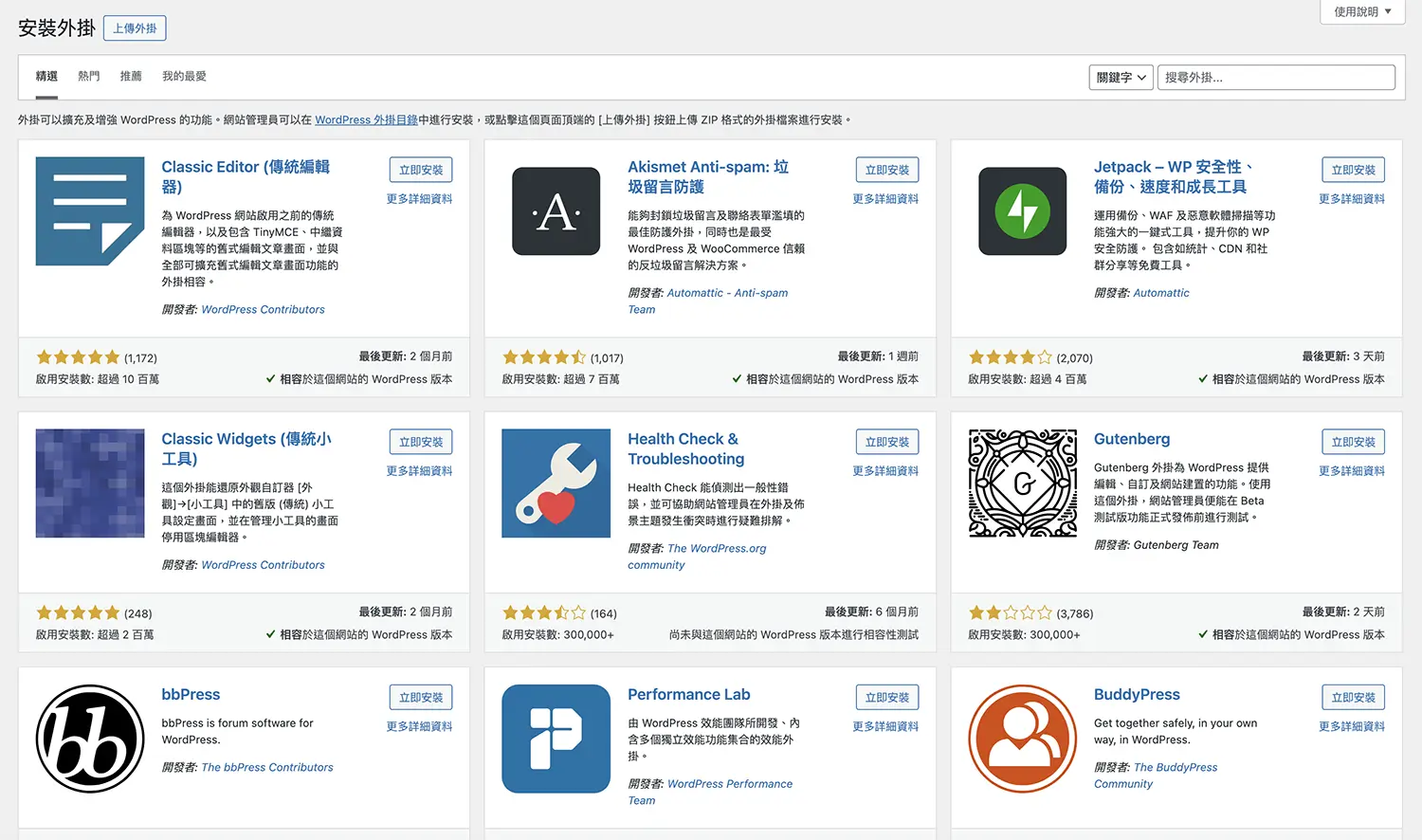Viewport: 1422px width, 840px height.
Task: Open the 使用說明 help dropdown
Action: (1362, 11)
